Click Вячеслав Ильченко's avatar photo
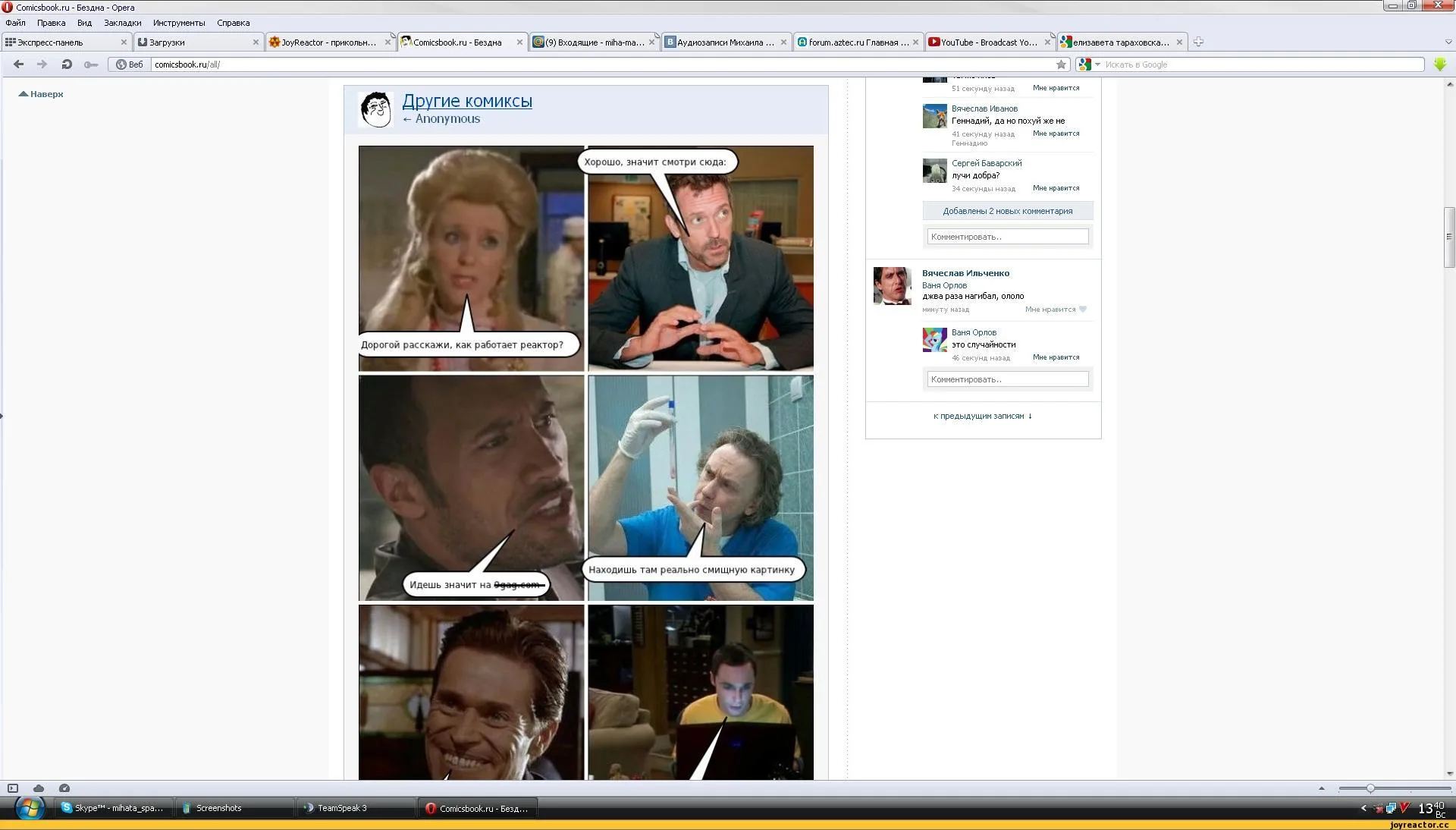Image resolution: width=1456 pixels, height=830 pixels. click(893, 286)
